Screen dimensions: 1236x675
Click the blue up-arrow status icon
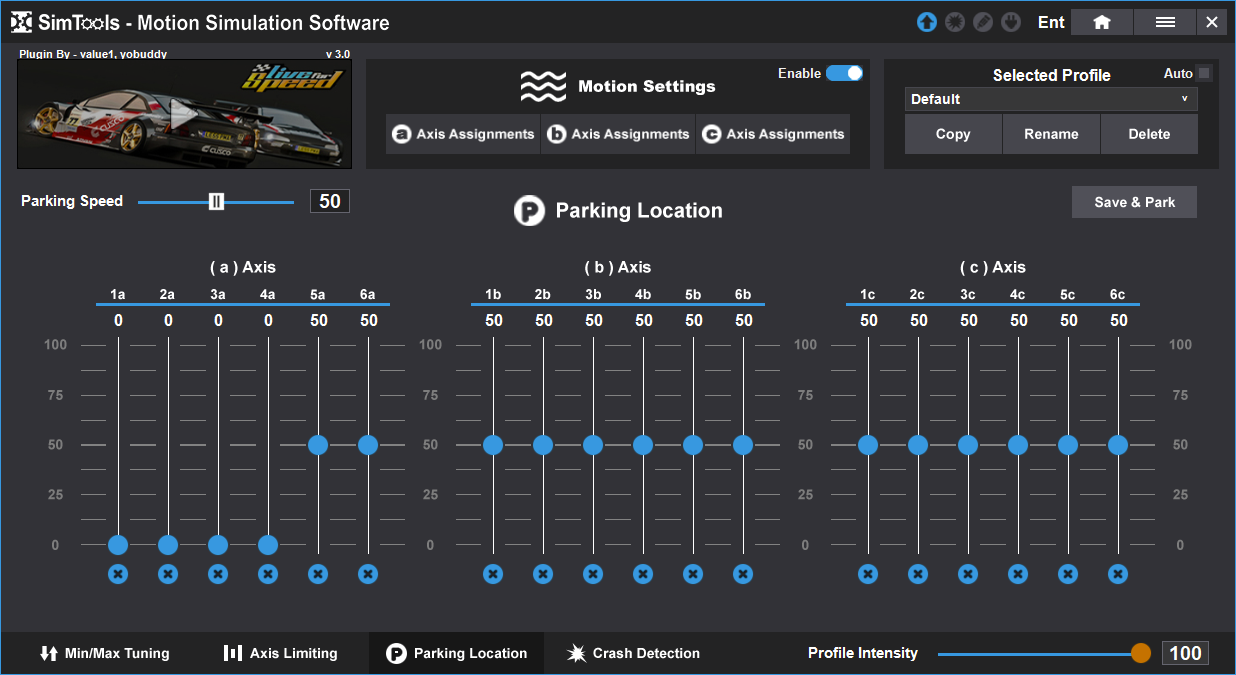point(927,22)
